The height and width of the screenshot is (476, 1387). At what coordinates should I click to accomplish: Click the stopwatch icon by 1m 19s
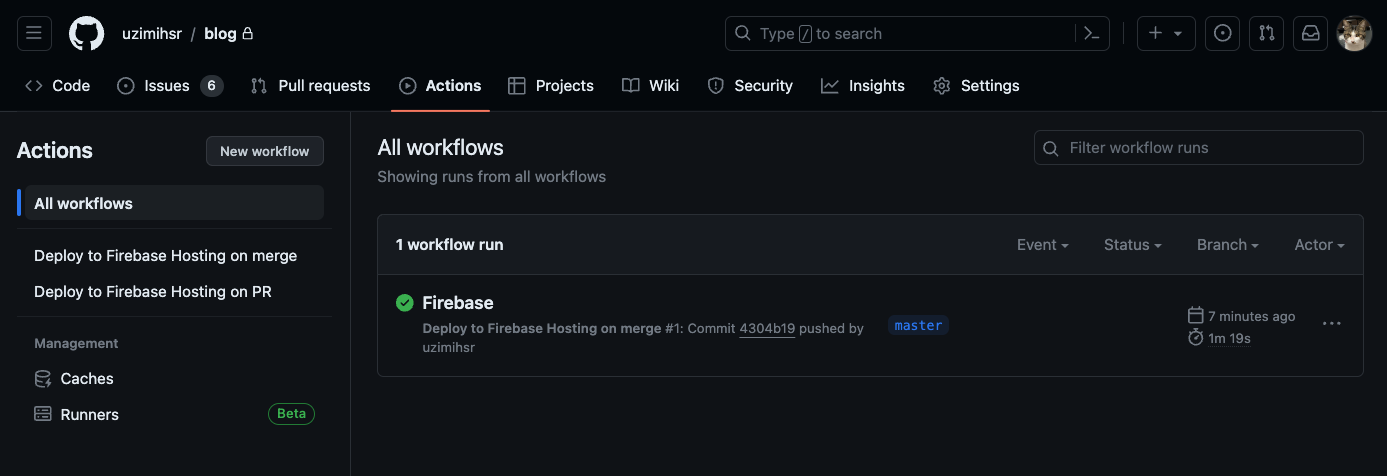point(1195,338)
